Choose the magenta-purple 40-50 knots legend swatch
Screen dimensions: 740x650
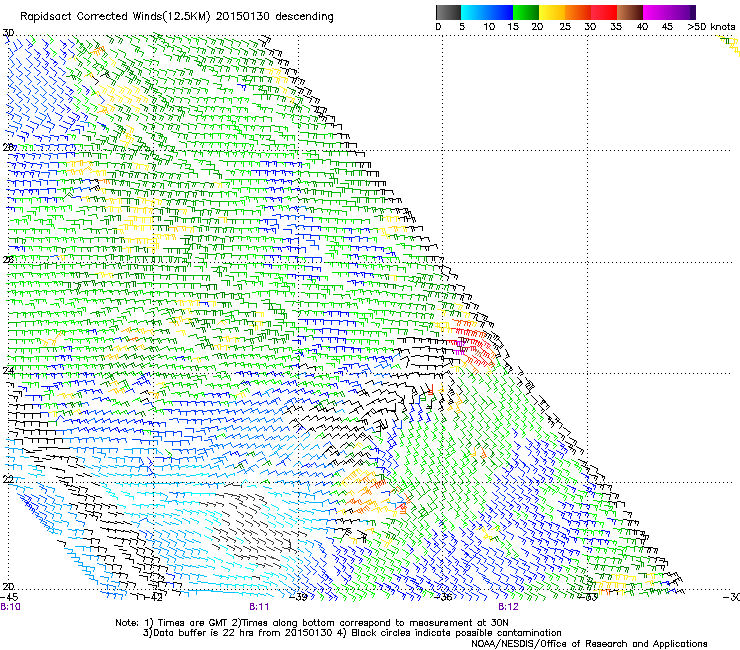tap(669, 12)
